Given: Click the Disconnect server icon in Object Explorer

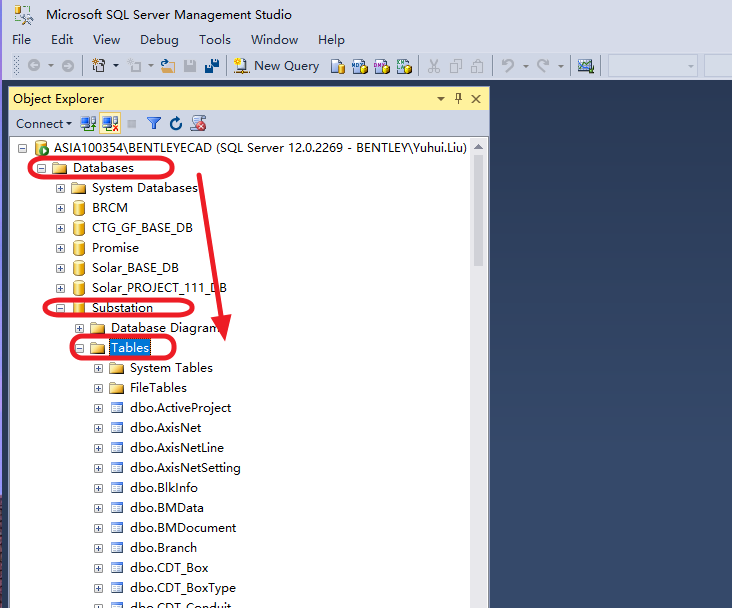Looking at the screenshot, I should click(x=111, y=124).
